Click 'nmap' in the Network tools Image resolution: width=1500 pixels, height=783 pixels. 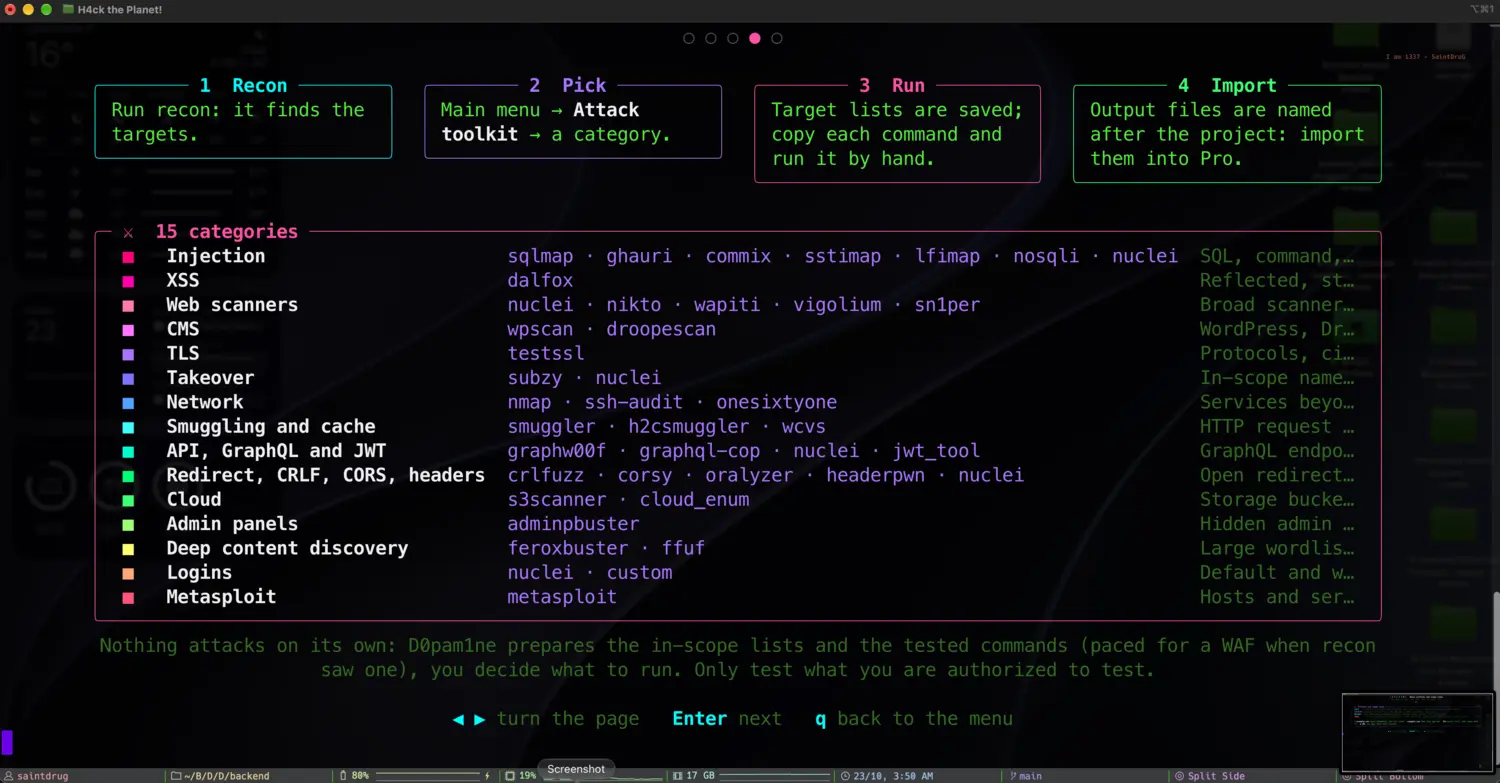pos(529,402)
